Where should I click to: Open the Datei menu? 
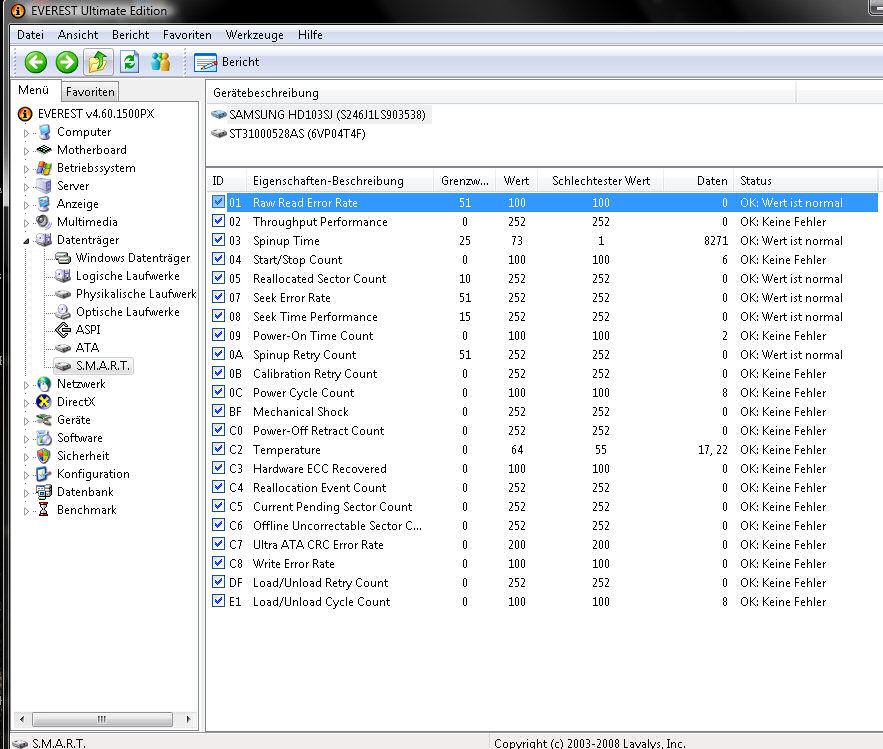tap(30, 35)
